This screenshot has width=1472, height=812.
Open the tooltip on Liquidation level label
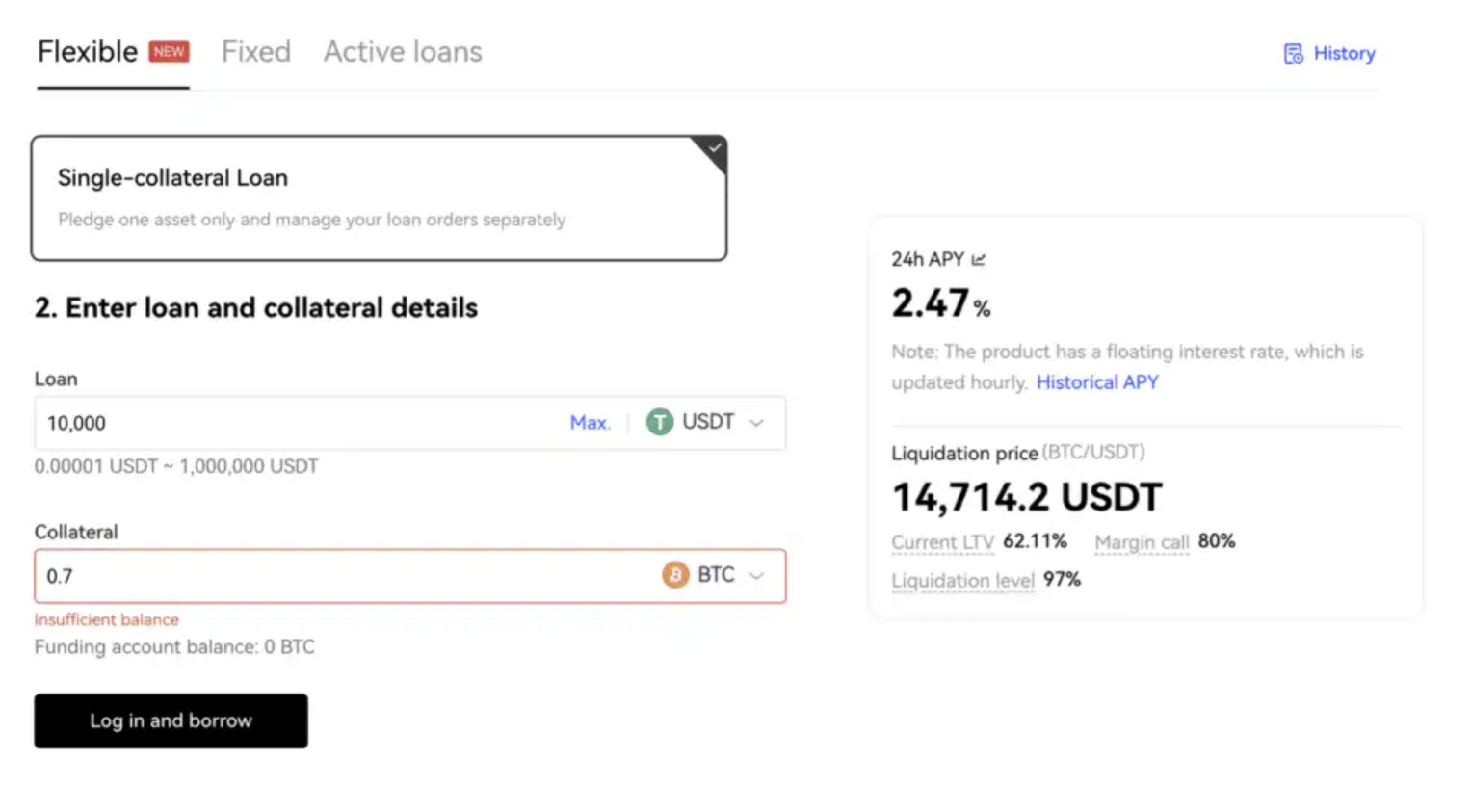click(x=962, y=580)
